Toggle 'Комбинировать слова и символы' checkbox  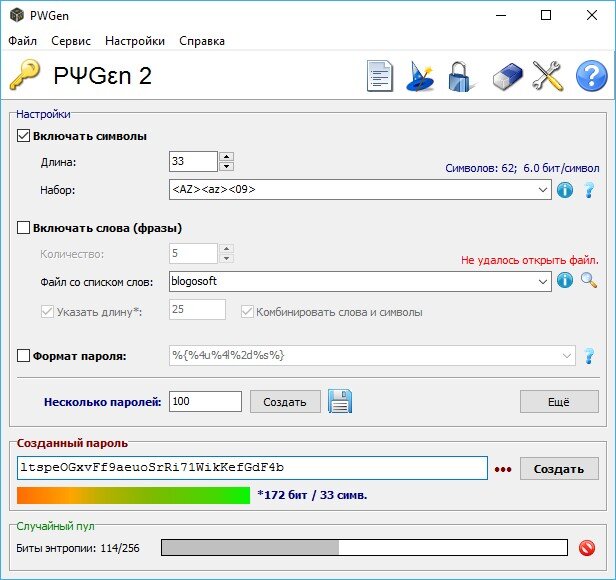coord(247,312)
